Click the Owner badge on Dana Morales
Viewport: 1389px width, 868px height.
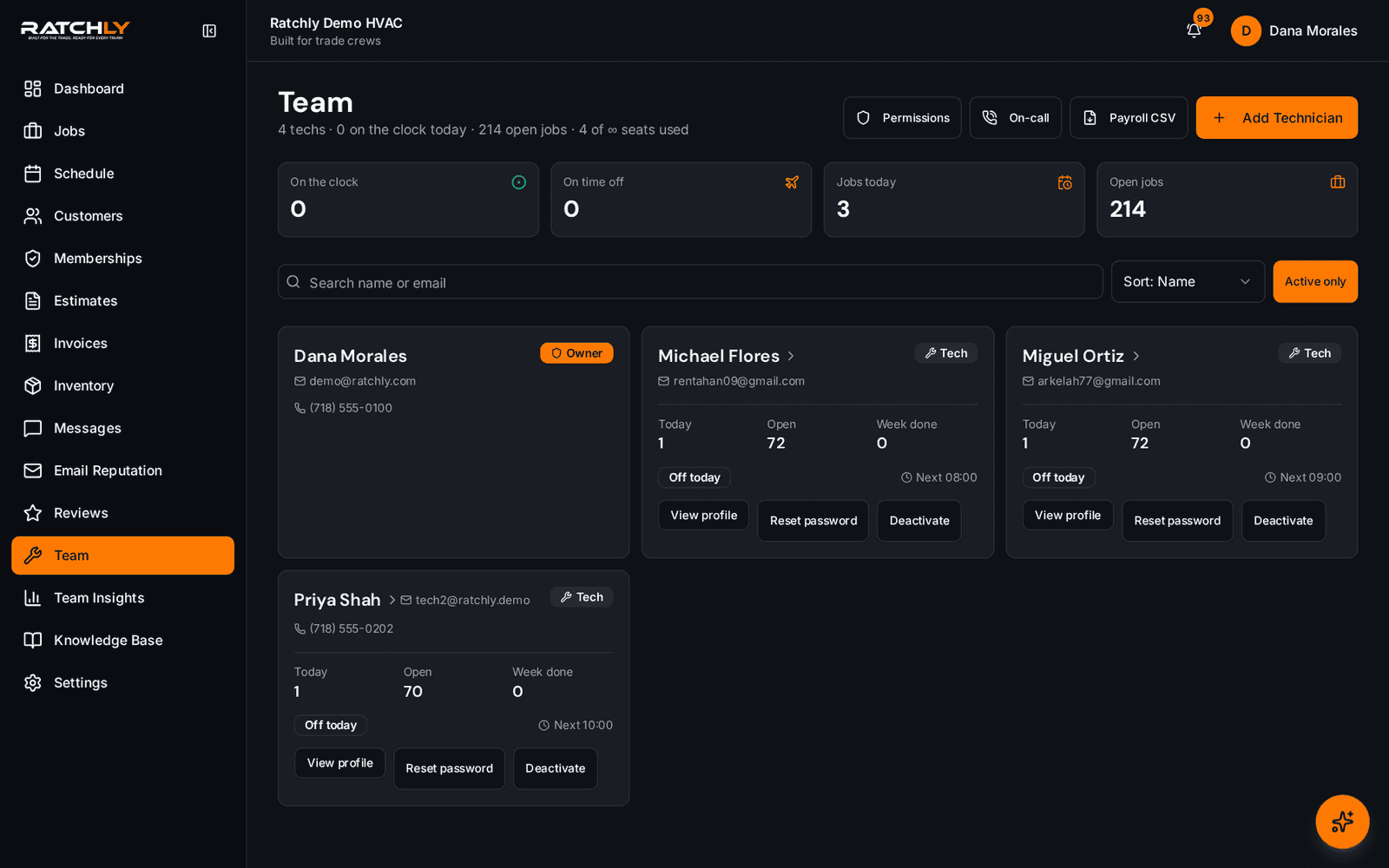576,353
